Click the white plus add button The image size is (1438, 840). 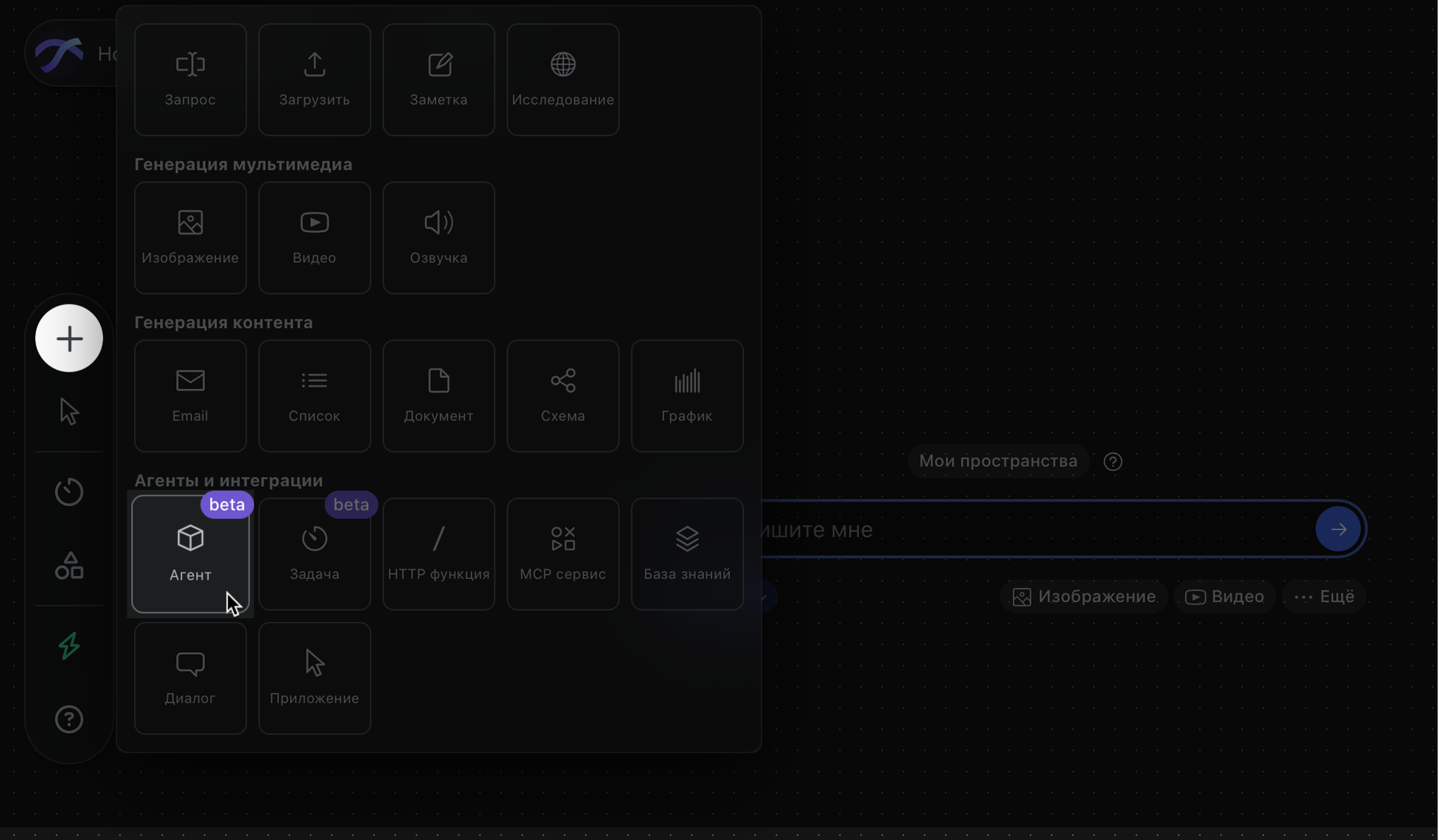(69, 338)
